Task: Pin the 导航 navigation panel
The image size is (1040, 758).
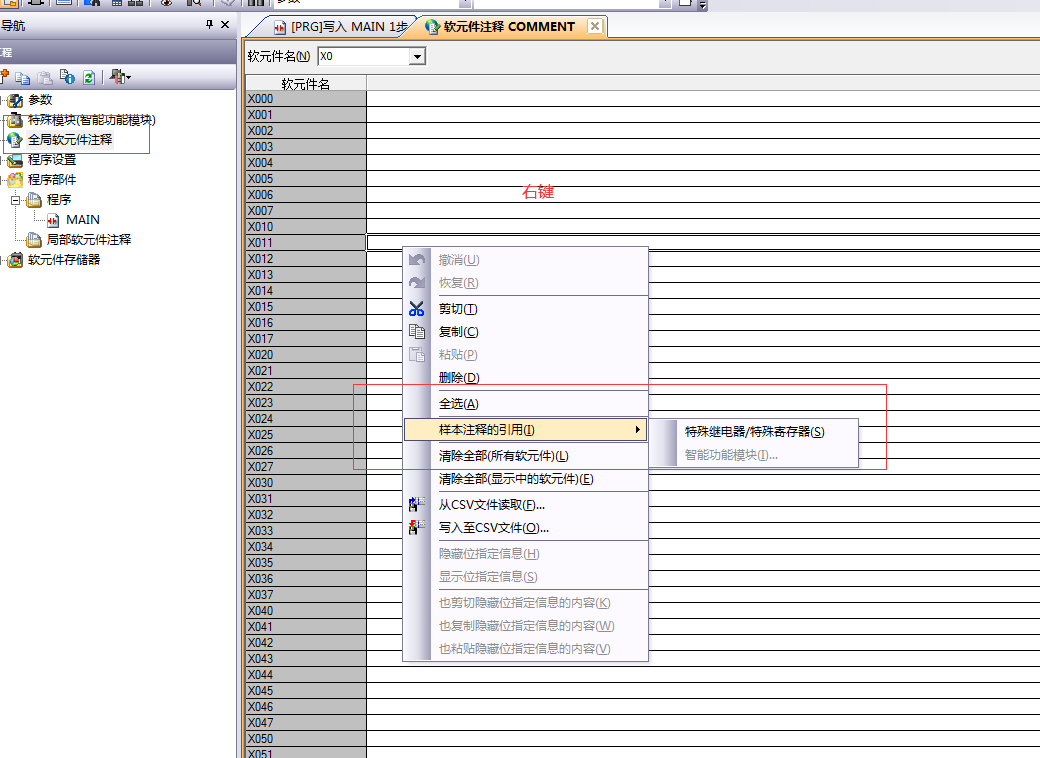Action: tap(209, 25)
